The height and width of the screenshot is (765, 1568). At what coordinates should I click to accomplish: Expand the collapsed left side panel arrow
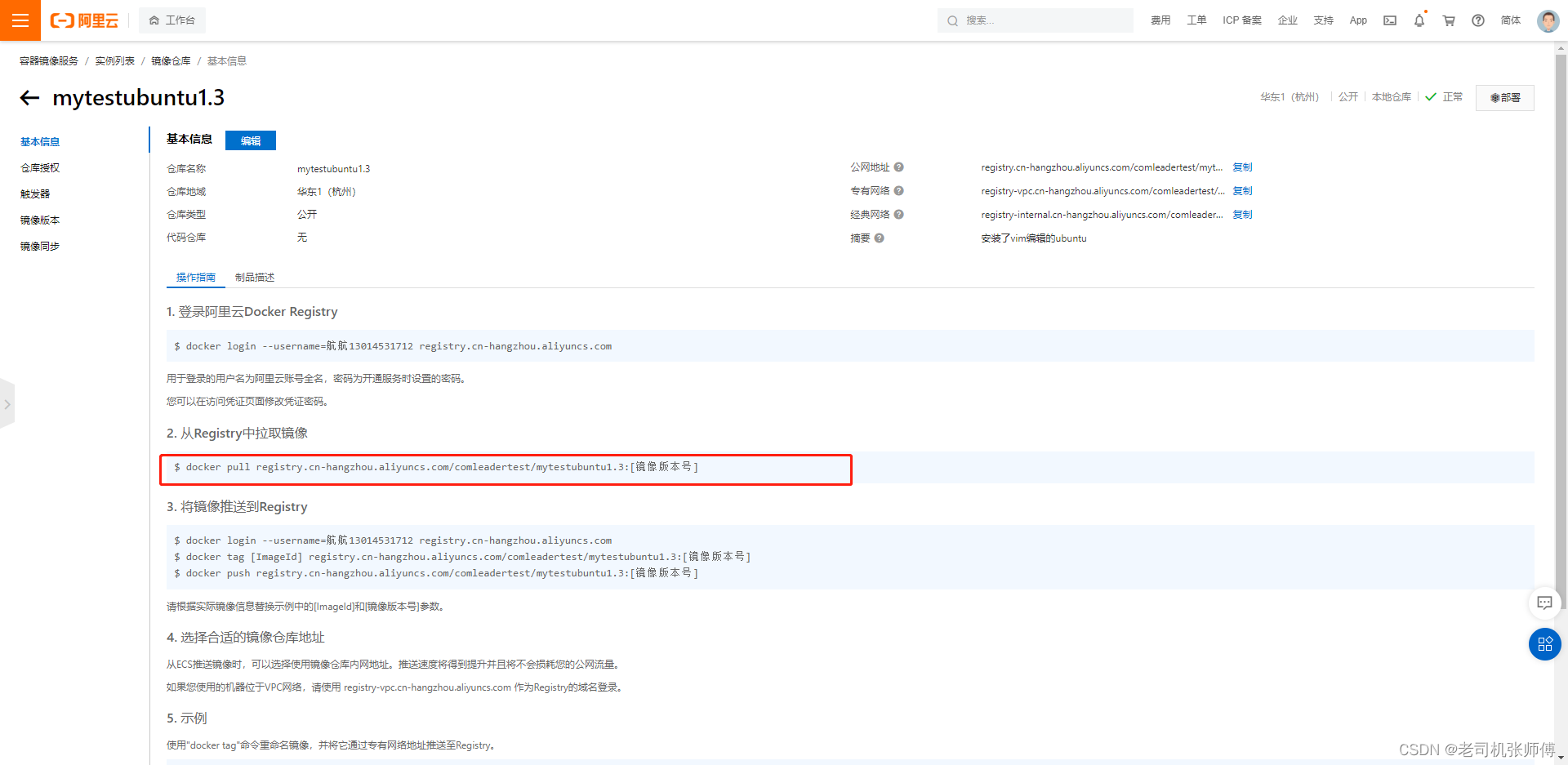point(7,404)
